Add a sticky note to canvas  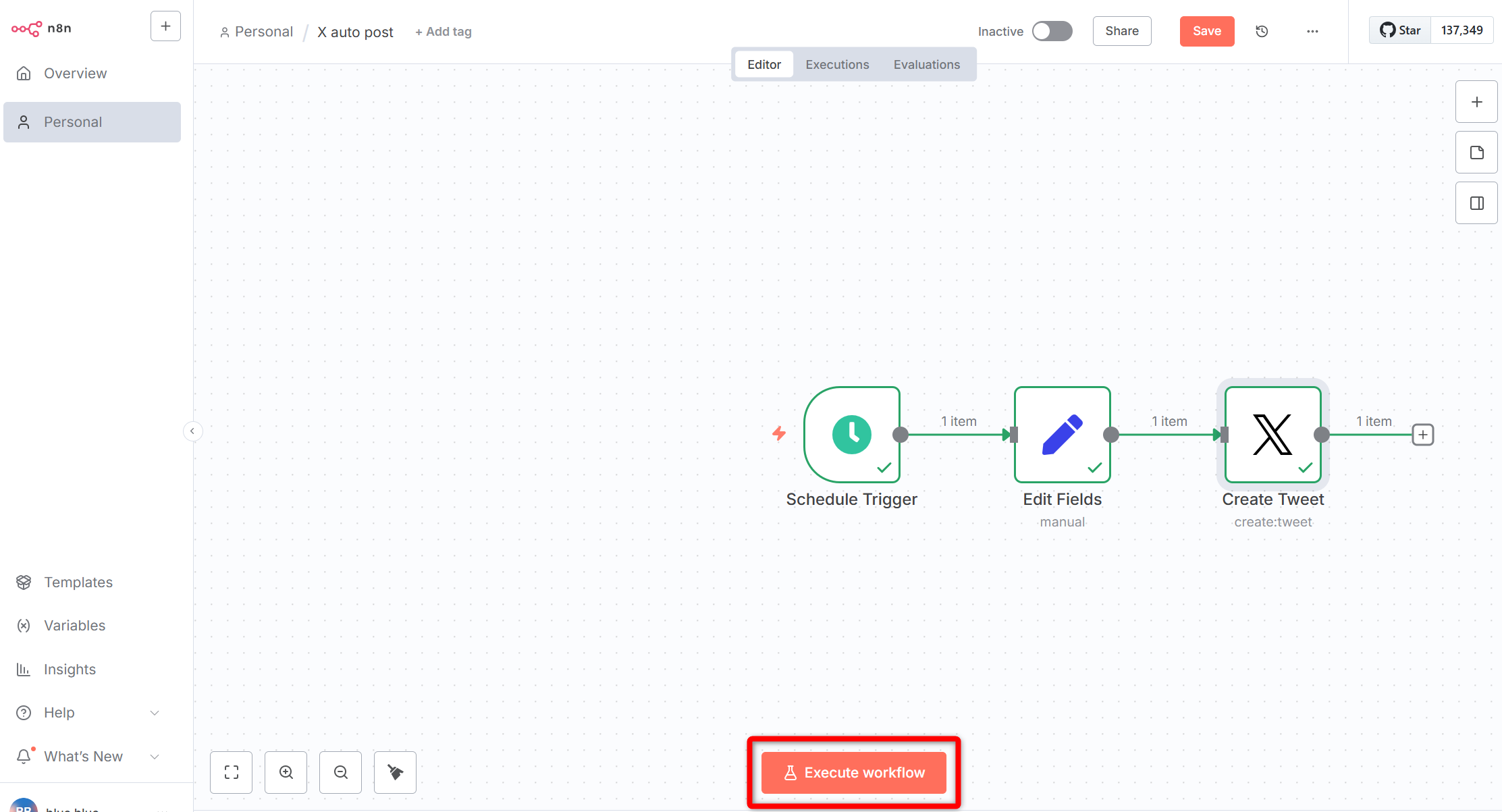pyautogui.click(x=1476, y=153)
